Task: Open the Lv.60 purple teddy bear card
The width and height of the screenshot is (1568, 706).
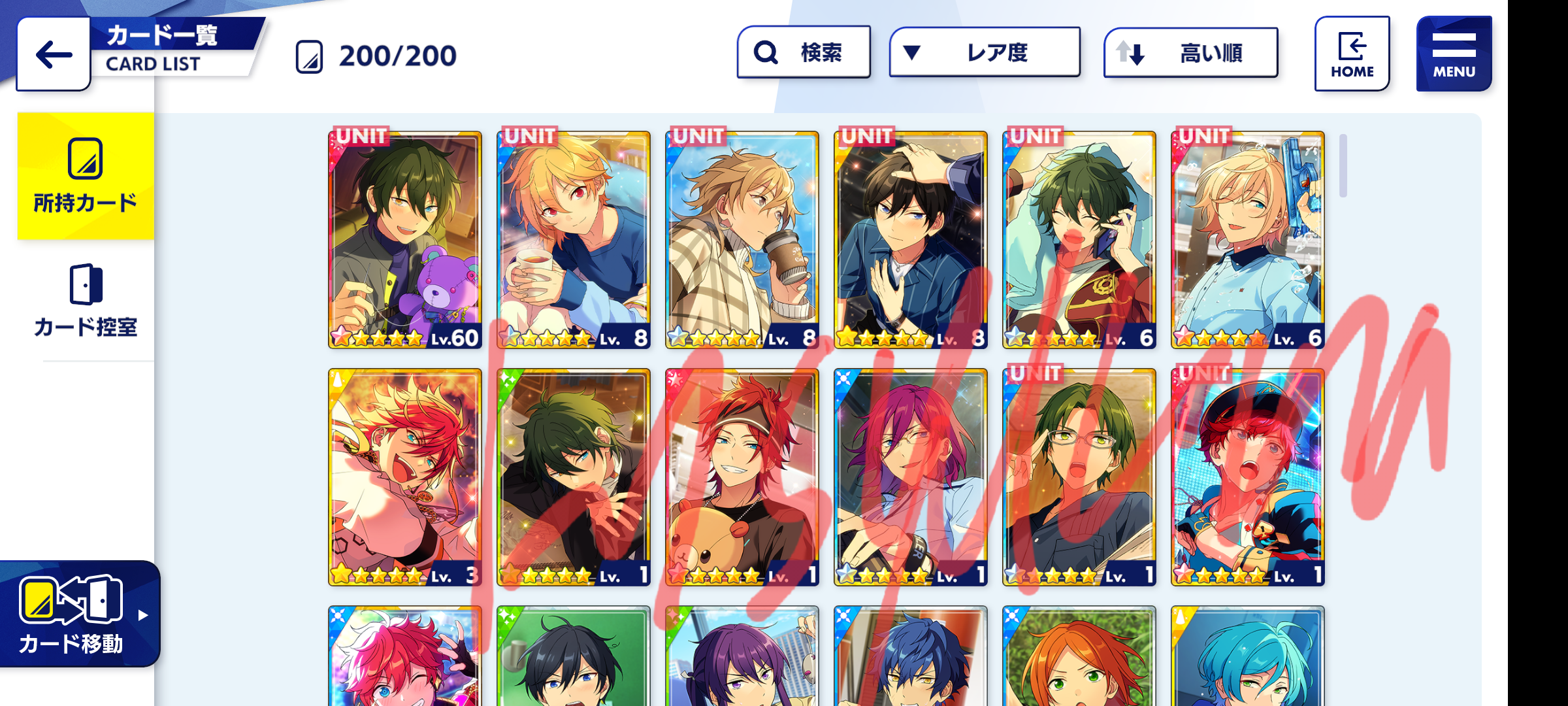Action: (x=405, y=240)
